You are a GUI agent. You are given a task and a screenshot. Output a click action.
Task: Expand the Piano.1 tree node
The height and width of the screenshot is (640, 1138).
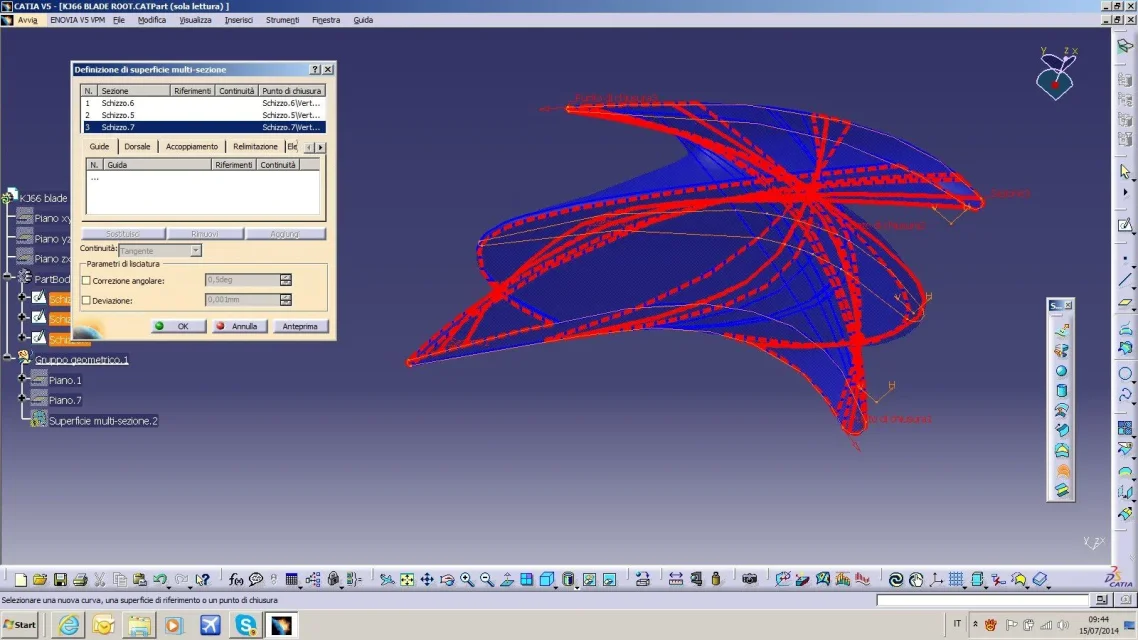point(22,377)
